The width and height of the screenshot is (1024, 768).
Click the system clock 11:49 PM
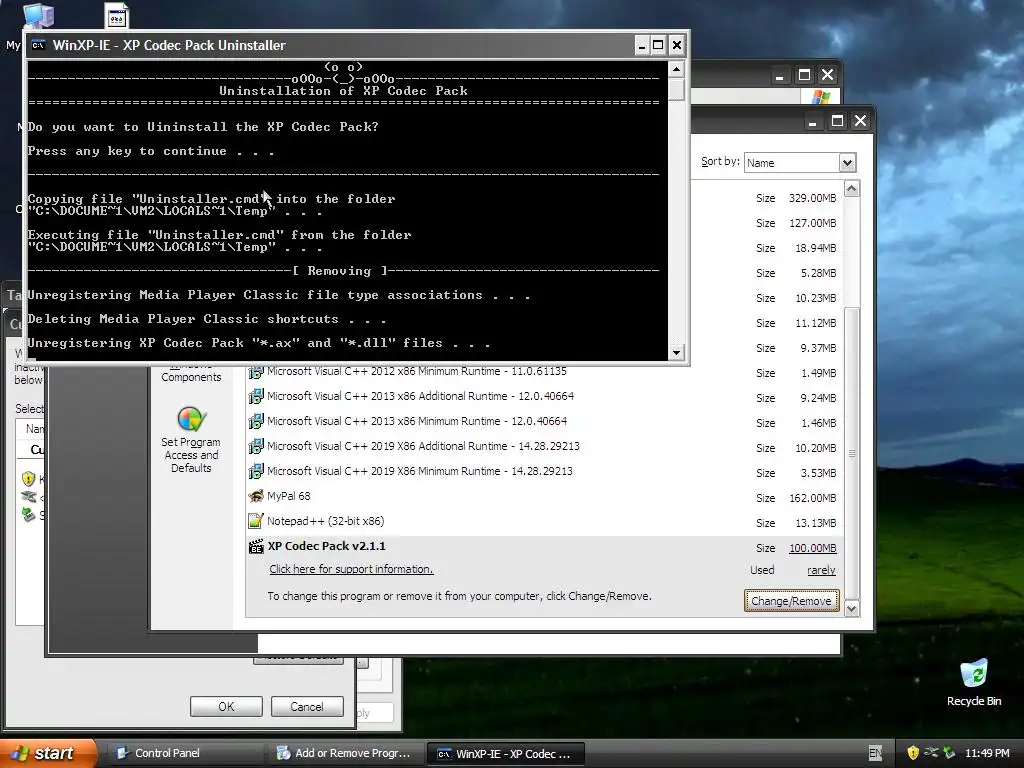coord(987,753)
